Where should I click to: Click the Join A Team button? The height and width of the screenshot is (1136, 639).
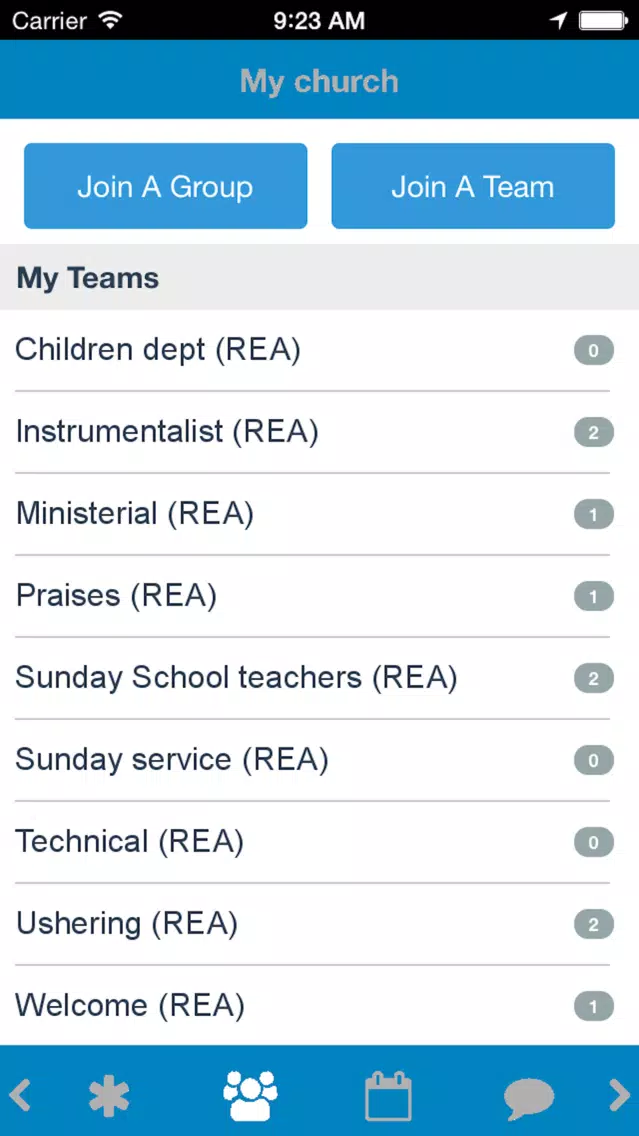click(x=473, y=186)
